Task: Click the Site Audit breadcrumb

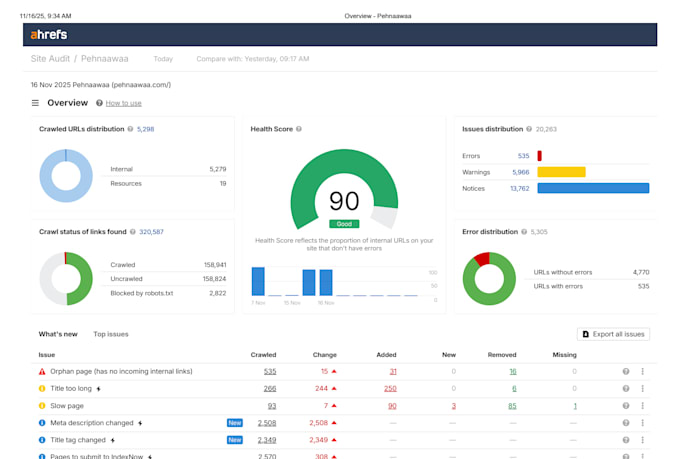Action: pyautogui.click(x=50, y=59)
